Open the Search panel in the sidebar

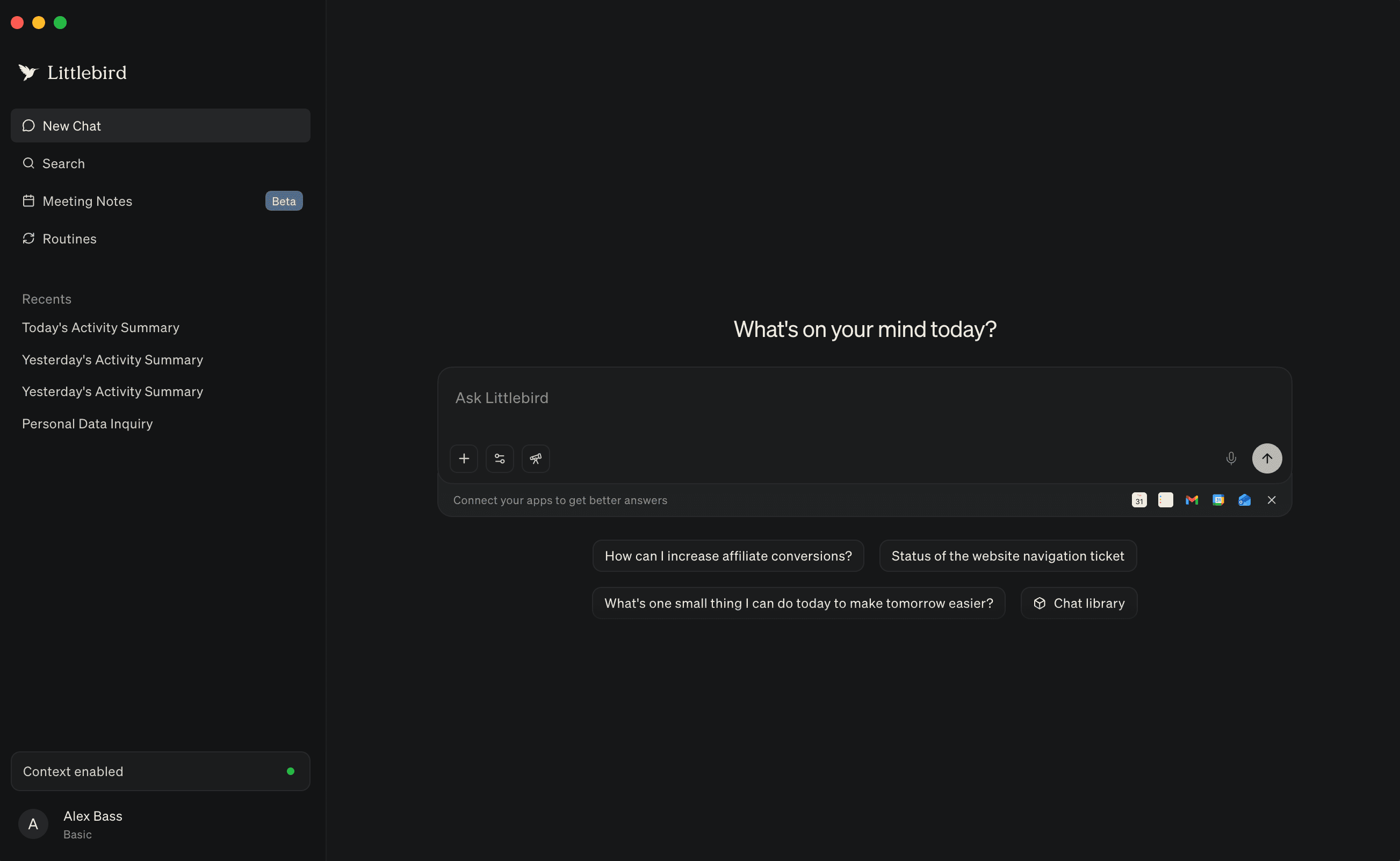click(63, 163)
